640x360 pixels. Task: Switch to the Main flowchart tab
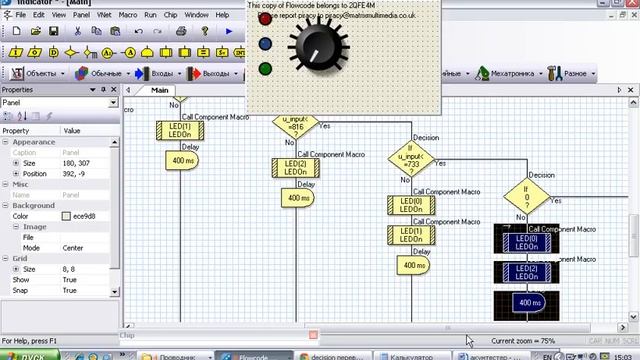(x=160, y=90)
